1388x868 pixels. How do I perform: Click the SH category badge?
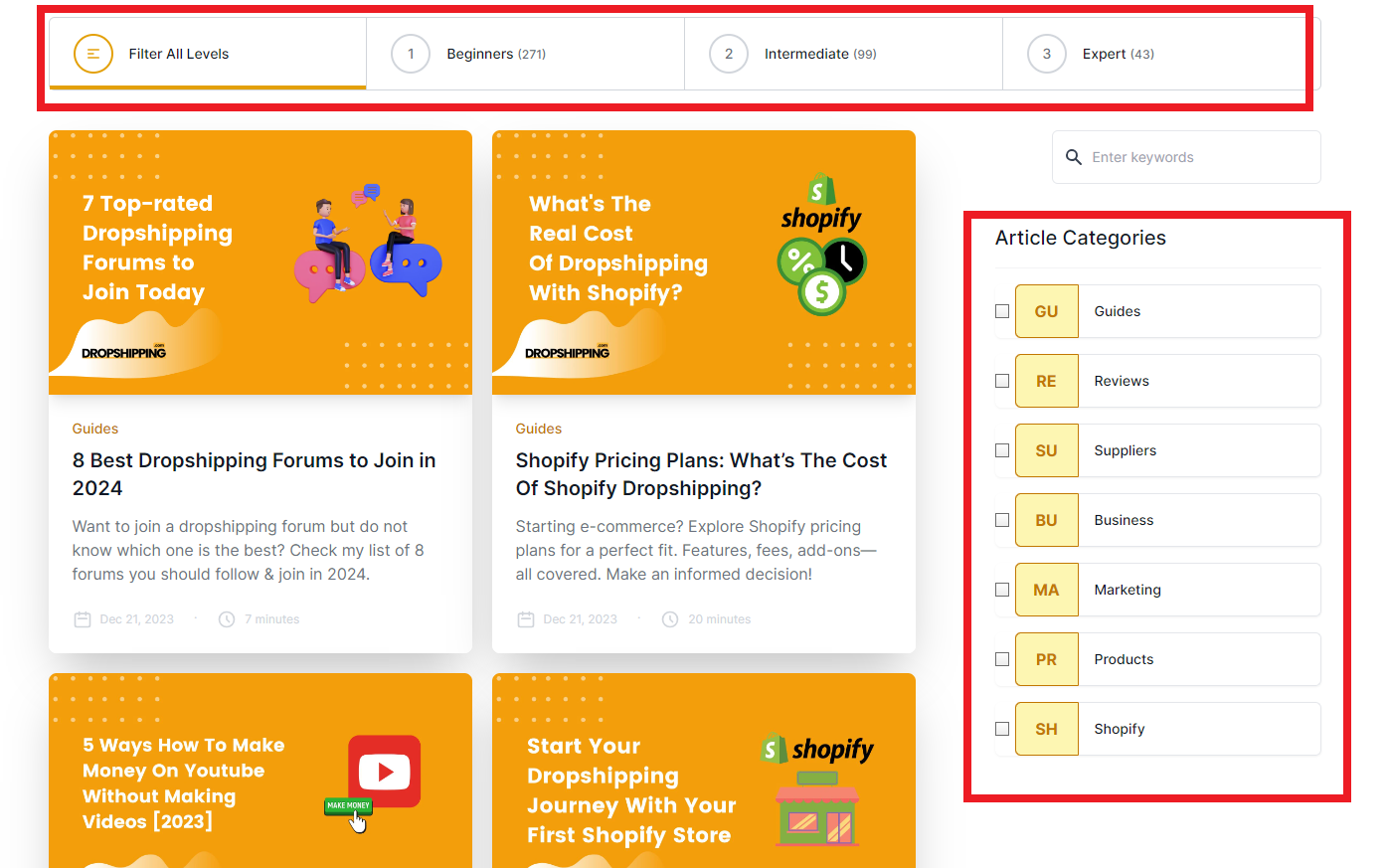coord(1047,729)
